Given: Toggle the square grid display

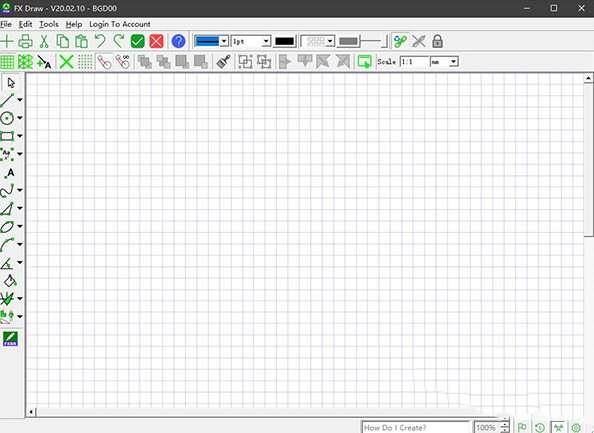Looking at the screenshot, I should point(7,61).
